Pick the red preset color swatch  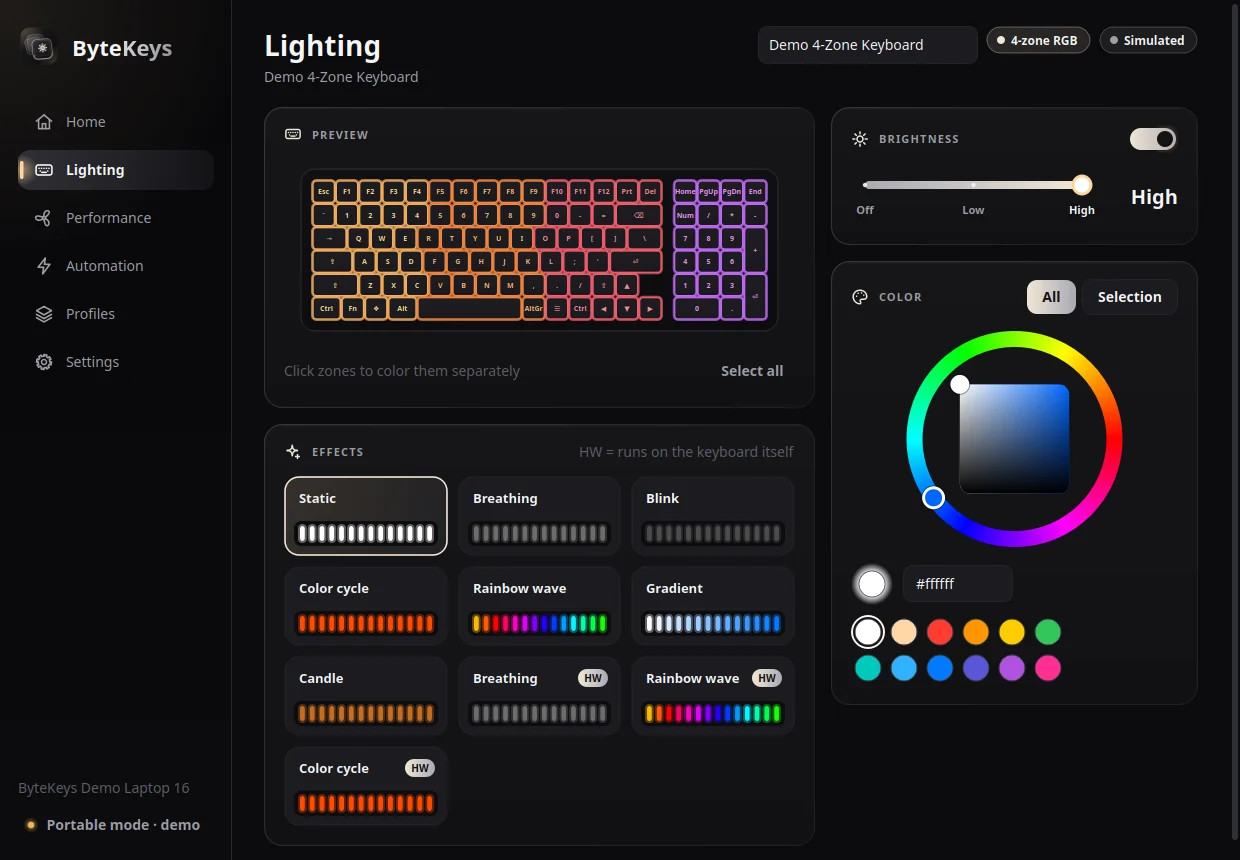click(940, 632)
